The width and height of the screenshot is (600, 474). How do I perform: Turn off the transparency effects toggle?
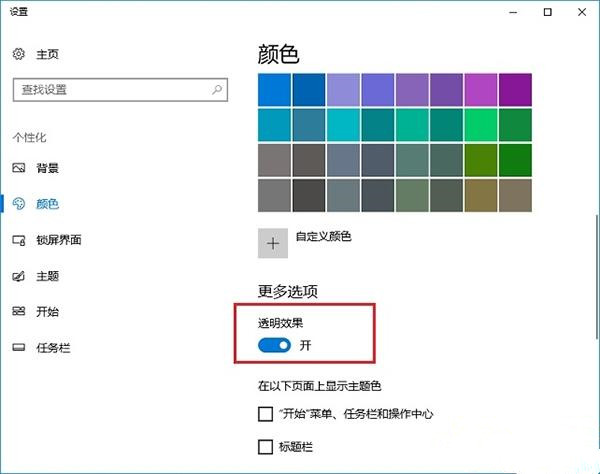274,345
